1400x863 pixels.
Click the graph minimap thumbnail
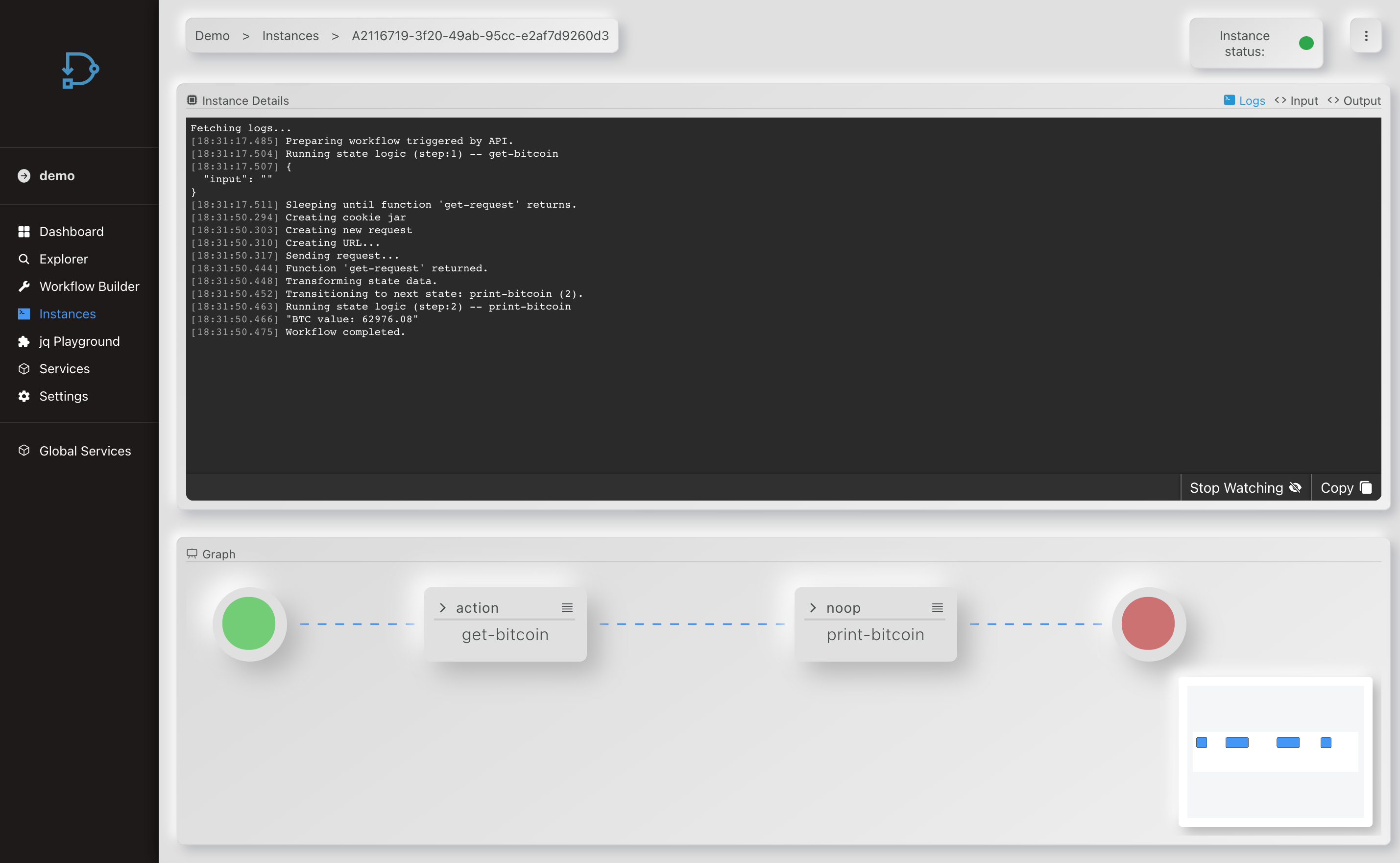tap(1275, 751)
